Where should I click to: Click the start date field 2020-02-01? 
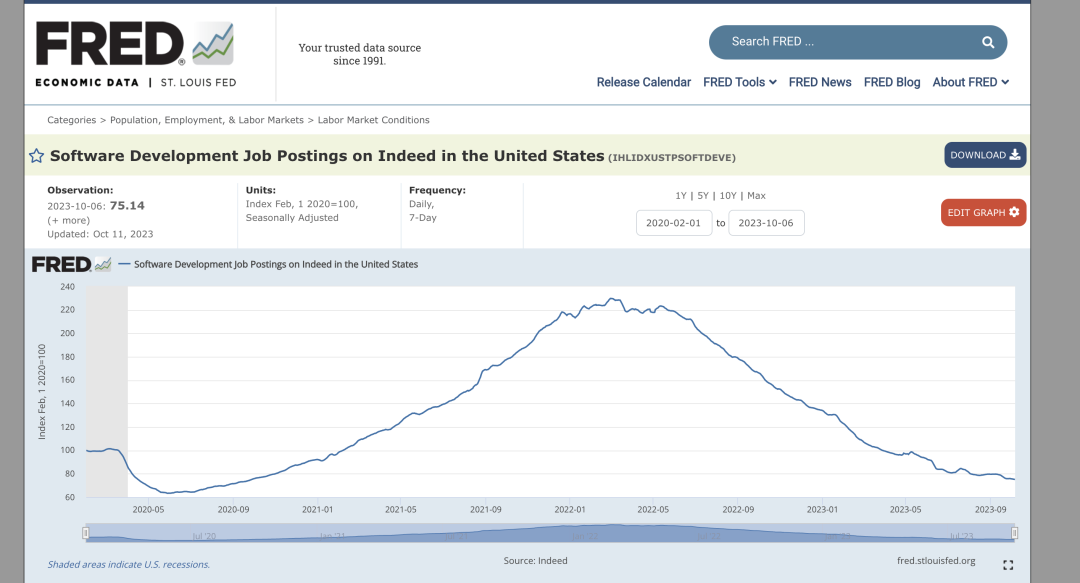pos(674,223)
